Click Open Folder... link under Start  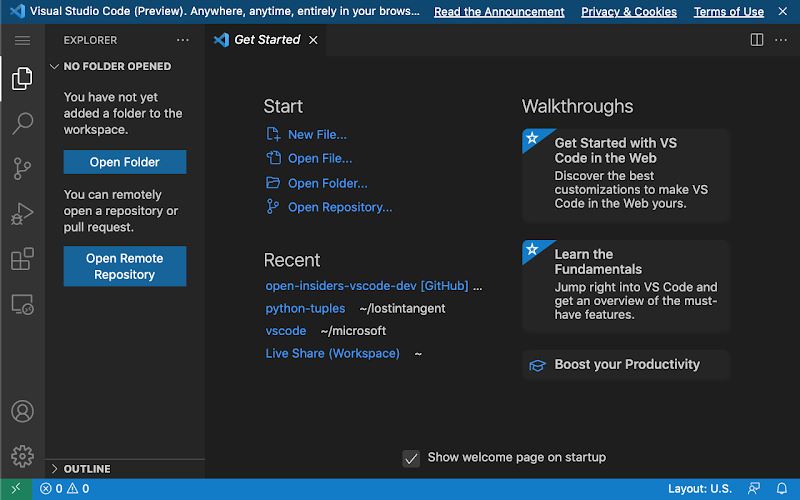[328, 183]
